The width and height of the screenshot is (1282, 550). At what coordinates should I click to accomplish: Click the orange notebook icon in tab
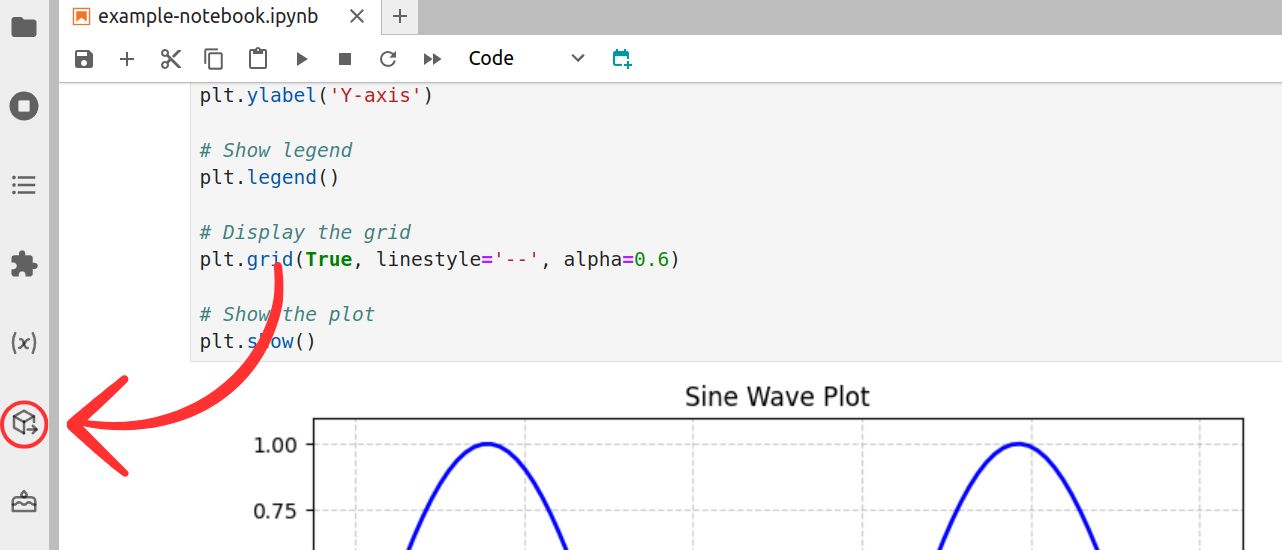82,17
